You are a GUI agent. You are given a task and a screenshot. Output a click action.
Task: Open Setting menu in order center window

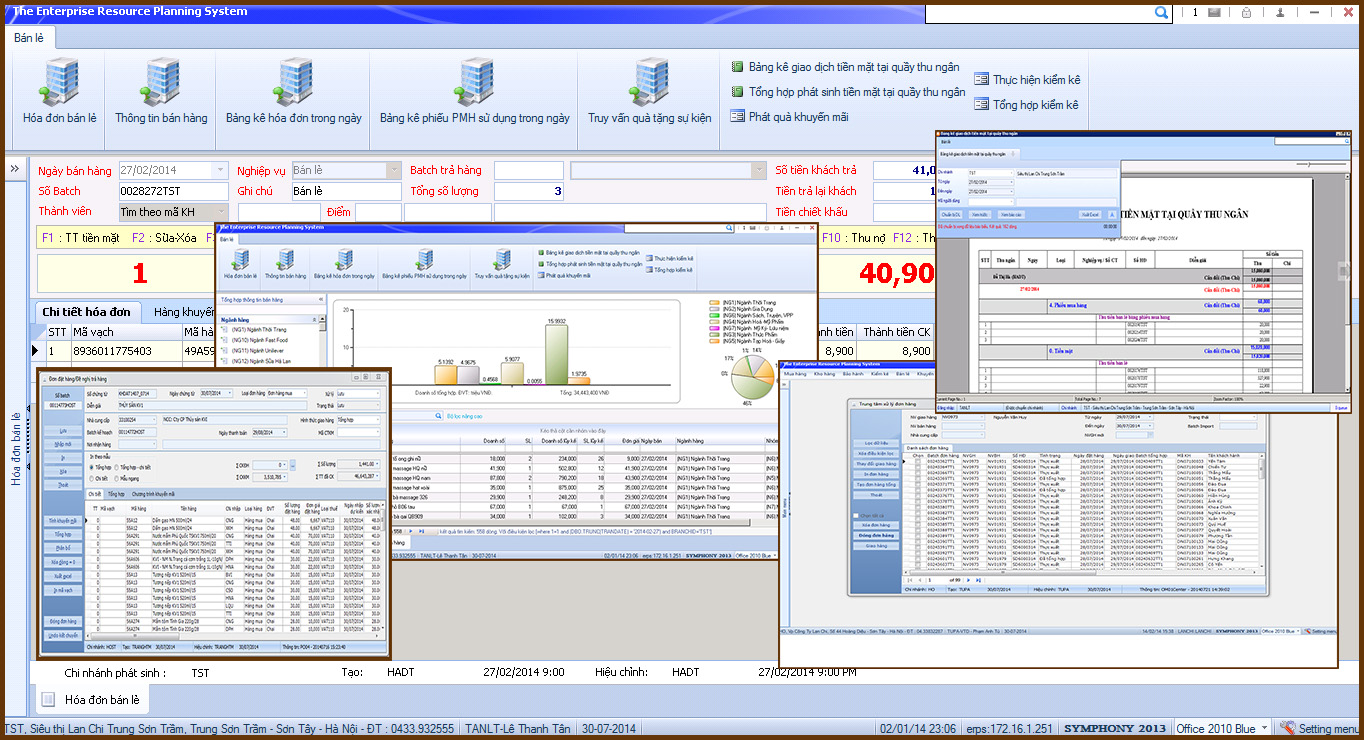click(x=1321, y=631)
